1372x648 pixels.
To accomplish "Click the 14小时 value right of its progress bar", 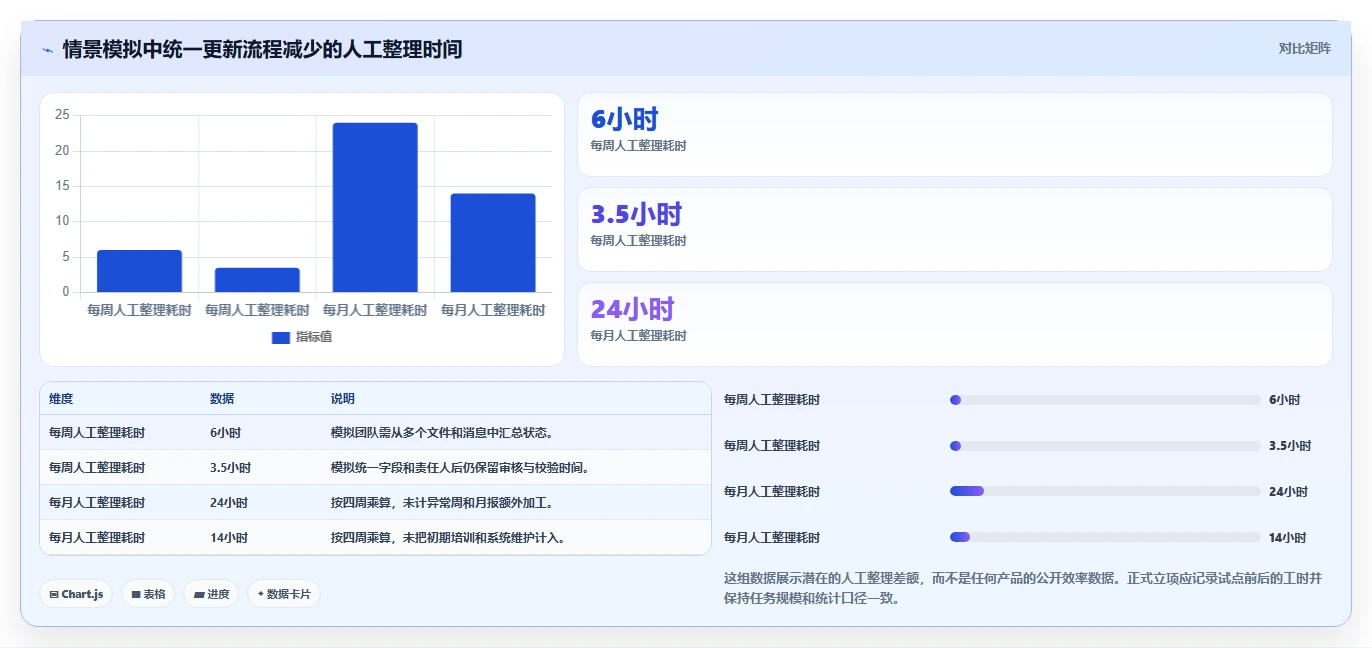I will pos(1288,538).
